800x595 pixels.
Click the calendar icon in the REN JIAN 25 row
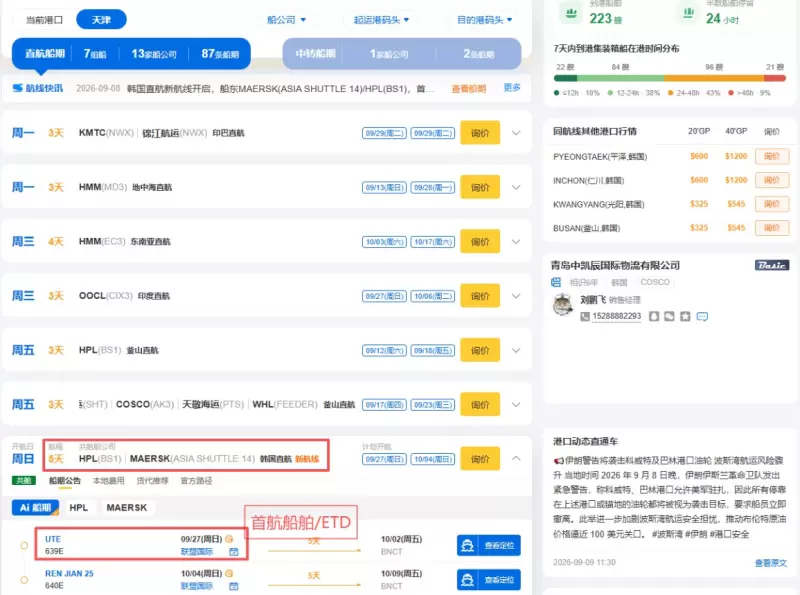tap(234, 586)
